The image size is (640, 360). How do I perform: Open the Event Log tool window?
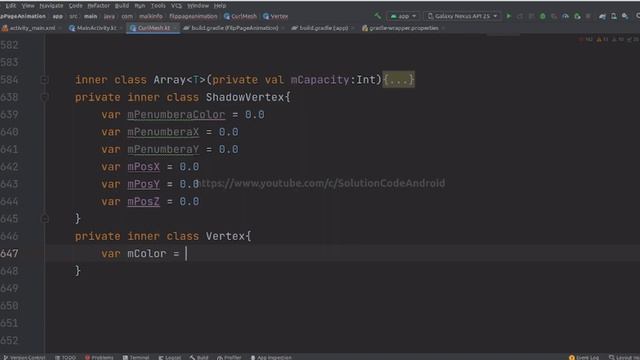tap(584, 357)
